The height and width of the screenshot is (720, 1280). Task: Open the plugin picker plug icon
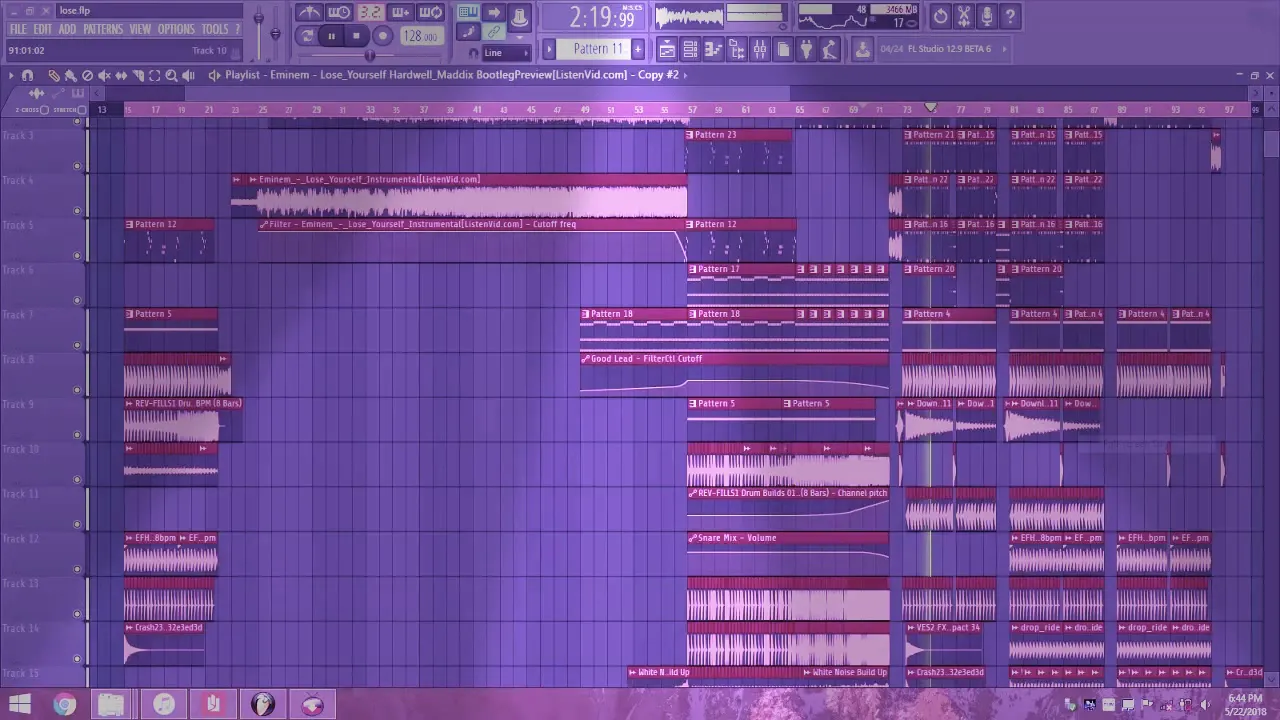click(x=807, y=48)
